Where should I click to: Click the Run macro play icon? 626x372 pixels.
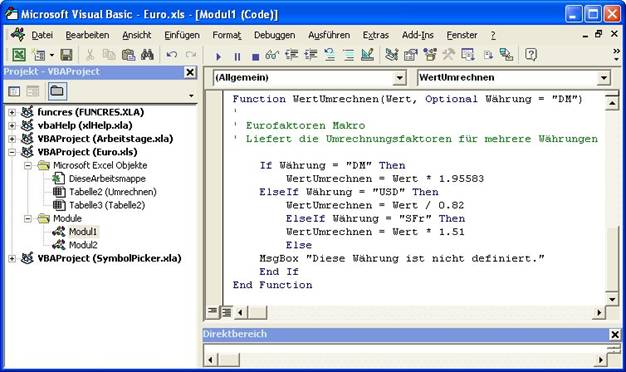(218, 57)
